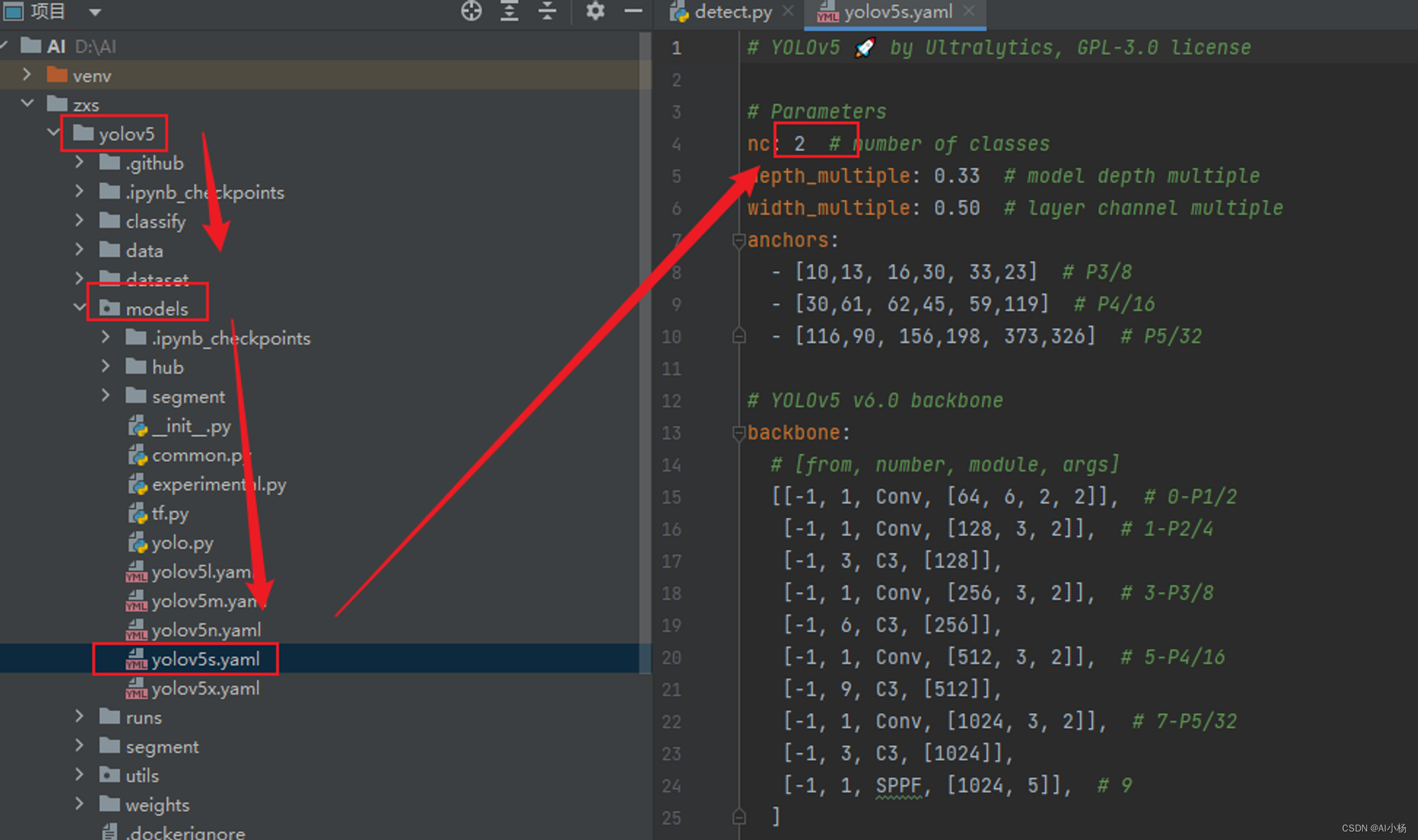Expand the .github folder
This screenshot has width=1418, height=840.
point(79,162)
